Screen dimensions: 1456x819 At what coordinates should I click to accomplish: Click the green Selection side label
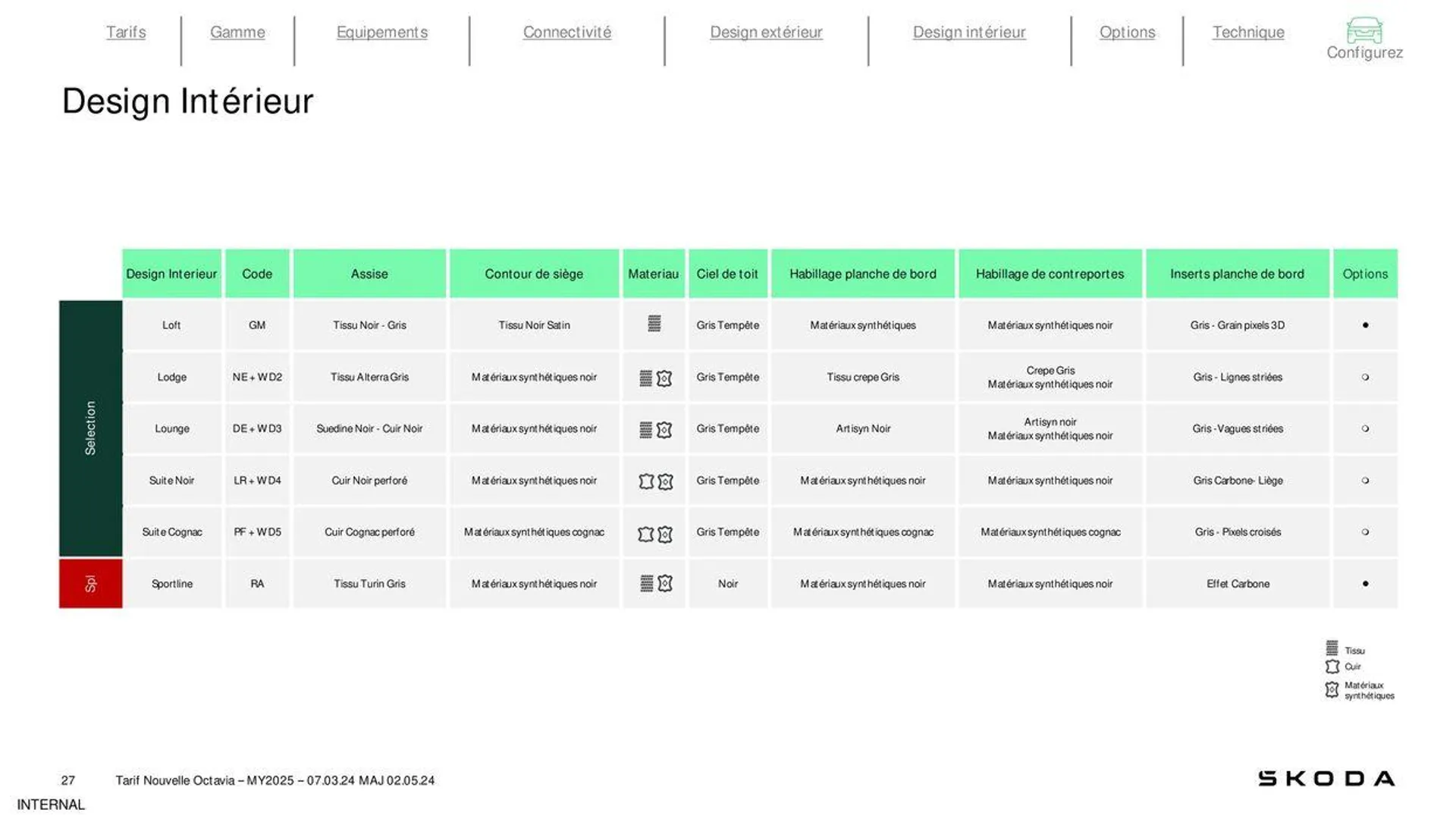click(x=90, y=428)
